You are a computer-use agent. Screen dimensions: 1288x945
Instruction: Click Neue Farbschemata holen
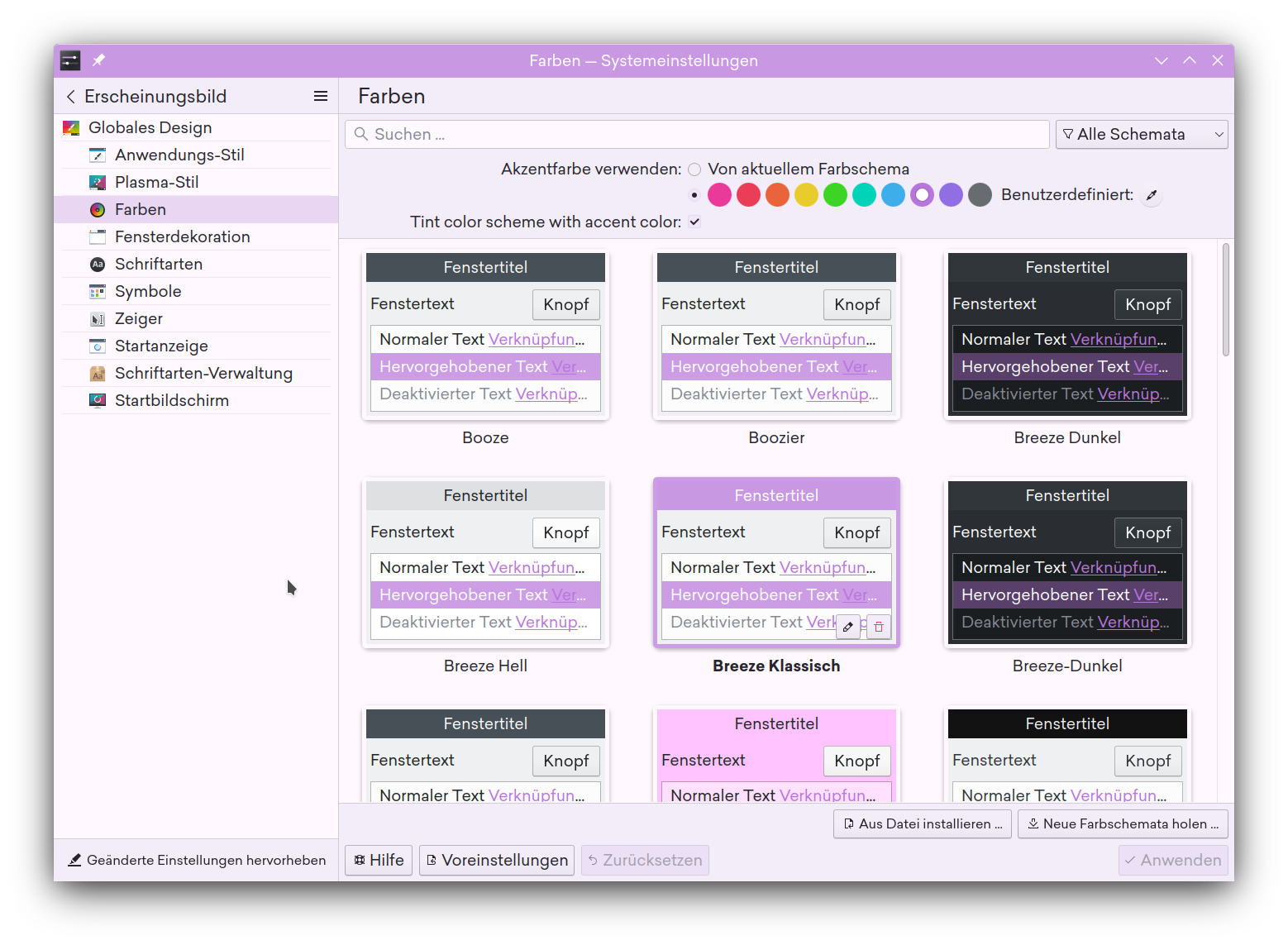[x=1123, y=823]
